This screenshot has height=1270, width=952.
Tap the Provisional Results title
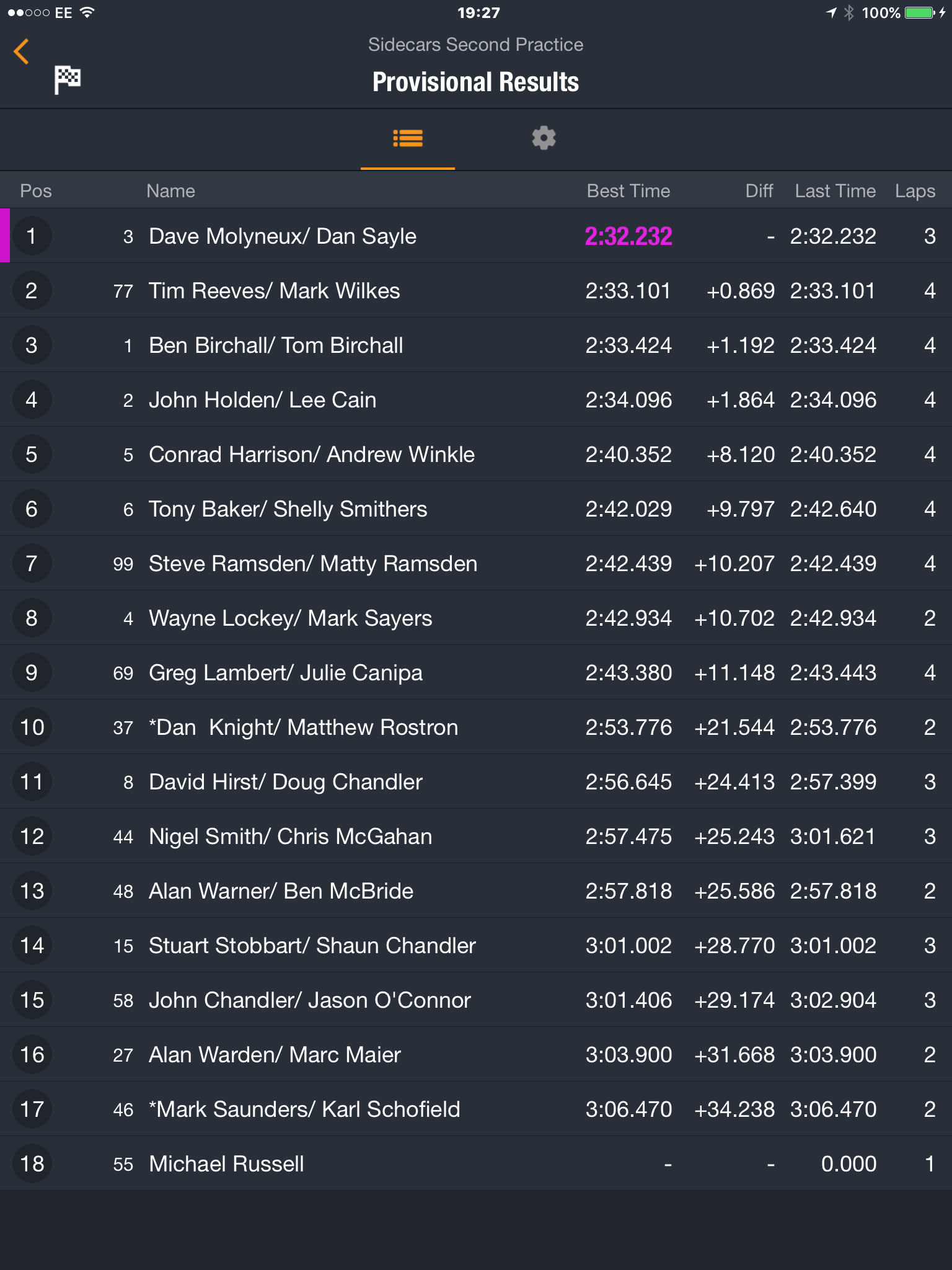(475, 82)
